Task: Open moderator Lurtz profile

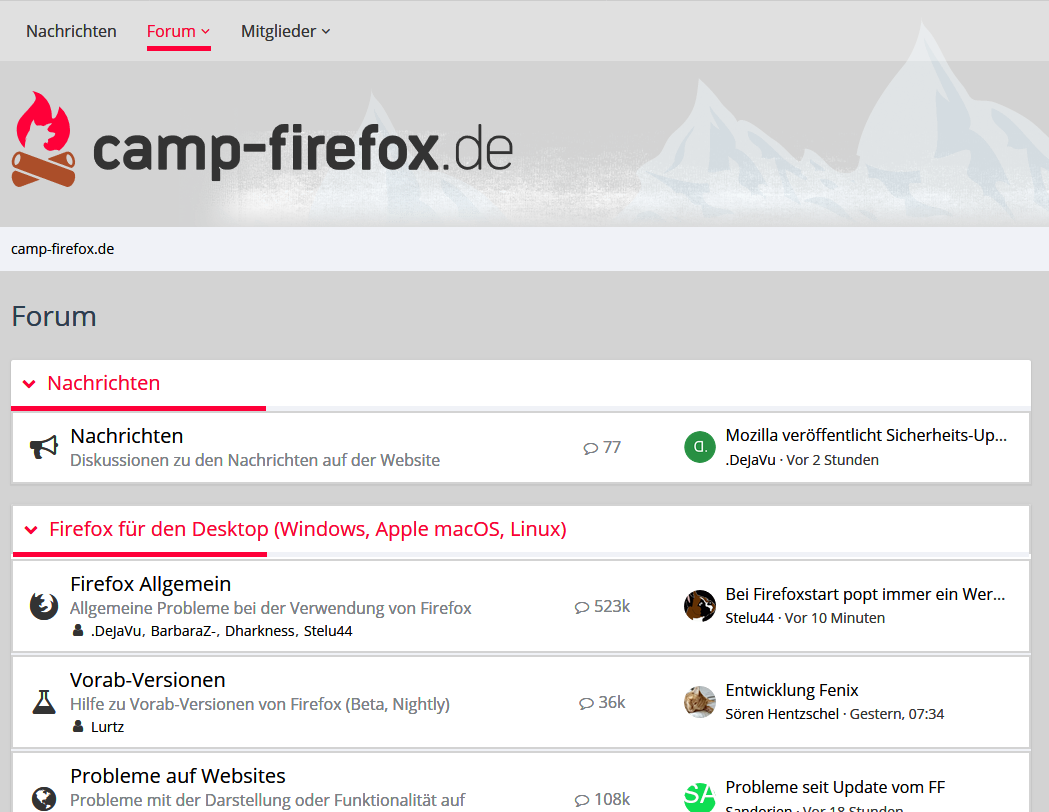Action: point(108,726)
